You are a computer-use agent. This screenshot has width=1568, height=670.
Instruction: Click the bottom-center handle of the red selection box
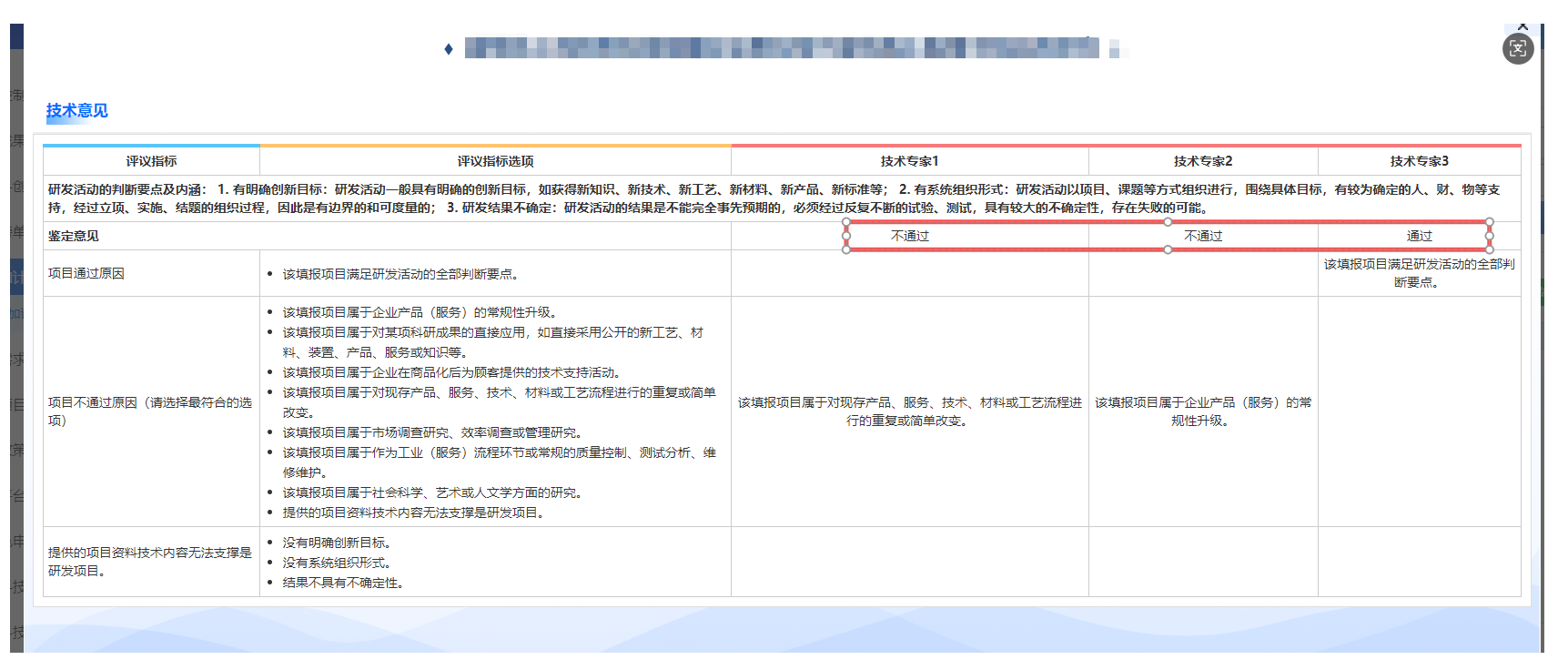1168,249
